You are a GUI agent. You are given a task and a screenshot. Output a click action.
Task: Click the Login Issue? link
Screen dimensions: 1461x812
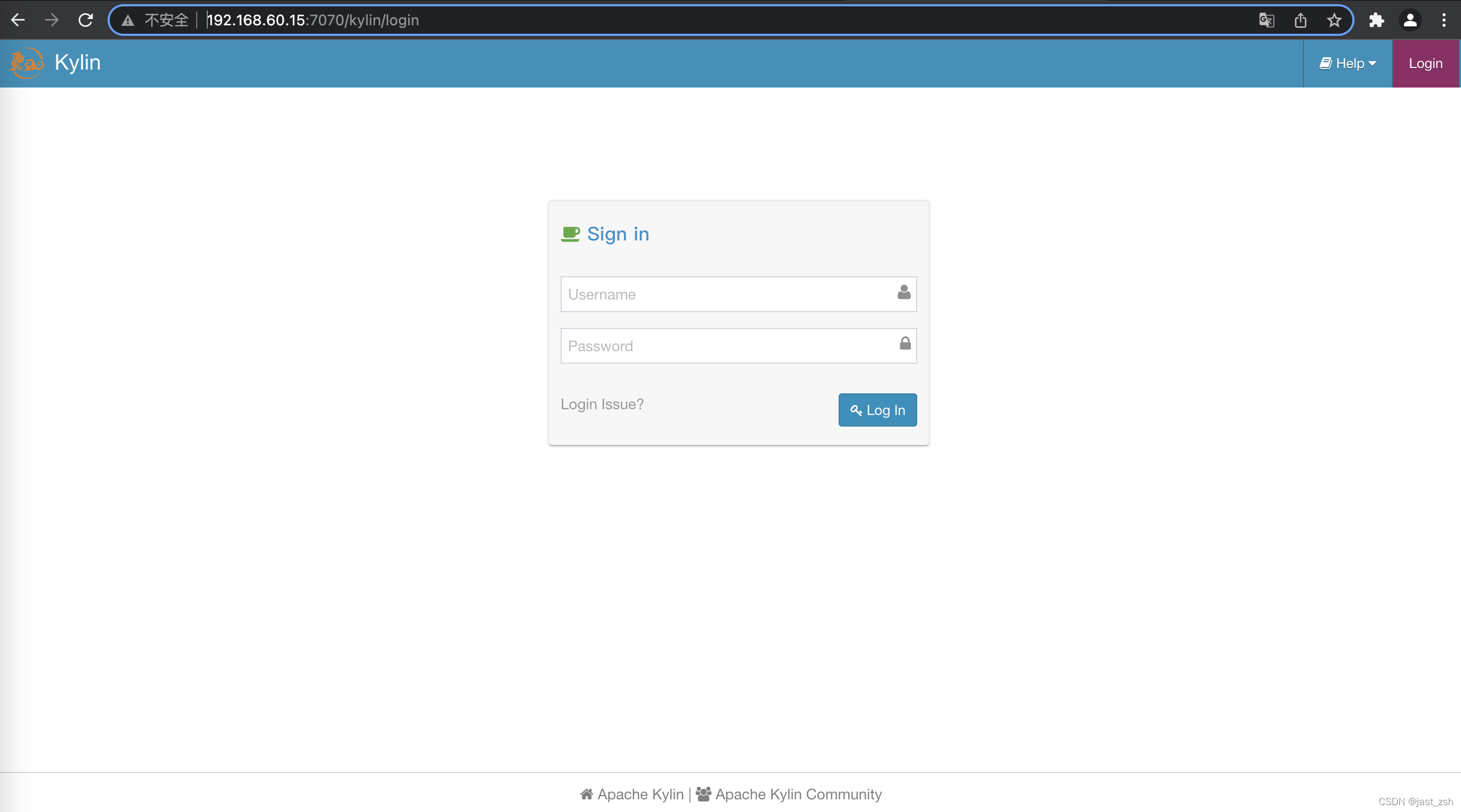click(602, 404)
